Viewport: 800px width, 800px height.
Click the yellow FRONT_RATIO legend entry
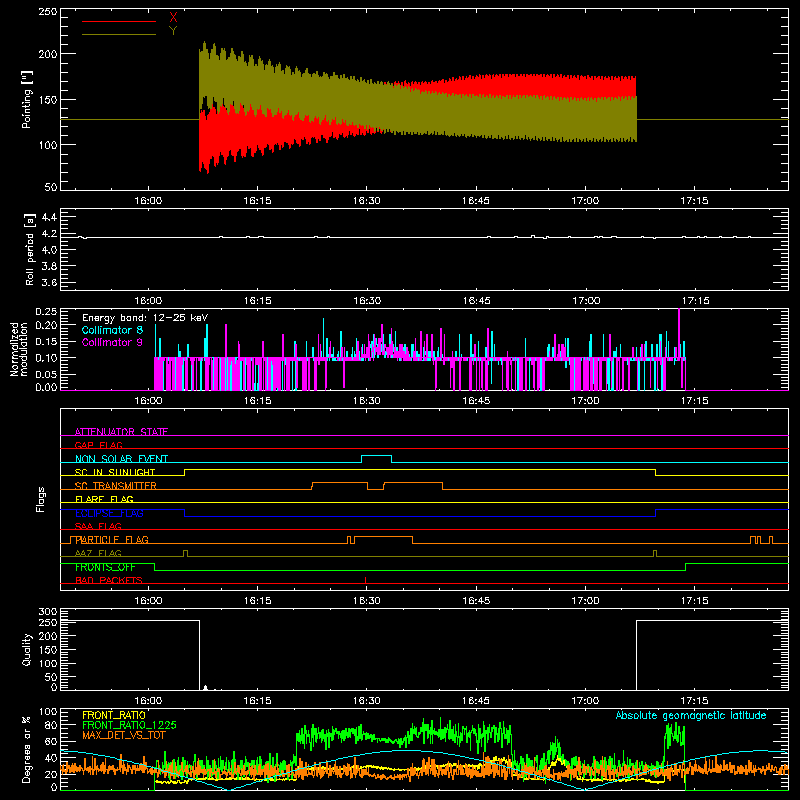click(x=114, y=715)
